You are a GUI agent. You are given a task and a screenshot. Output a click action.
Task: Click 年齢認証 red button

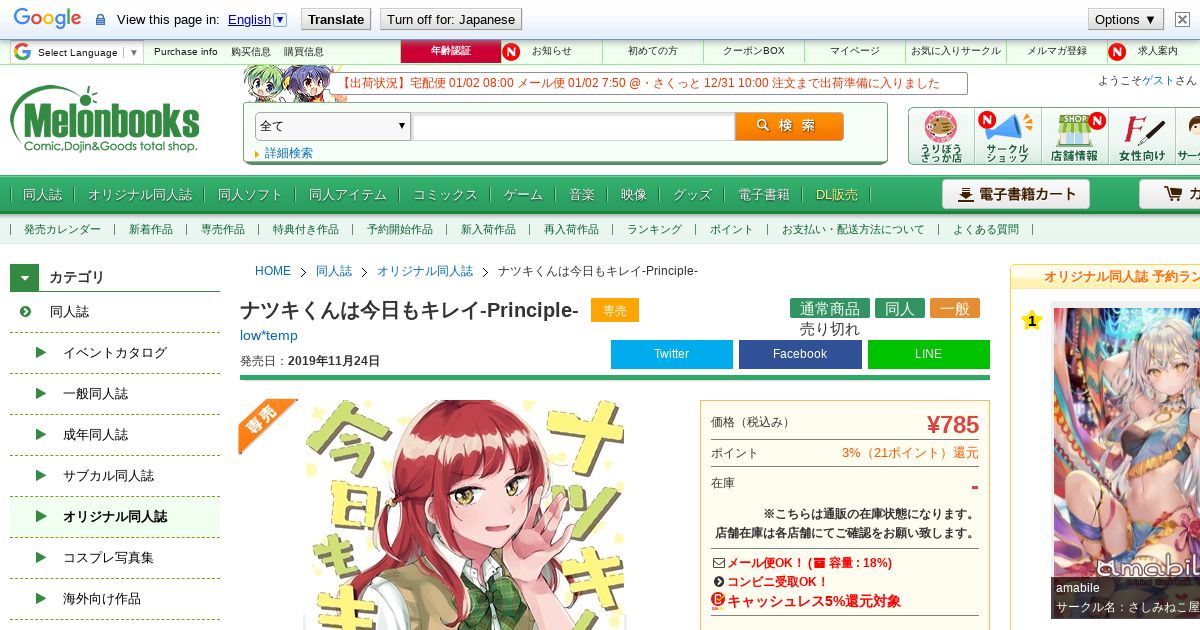450,51
